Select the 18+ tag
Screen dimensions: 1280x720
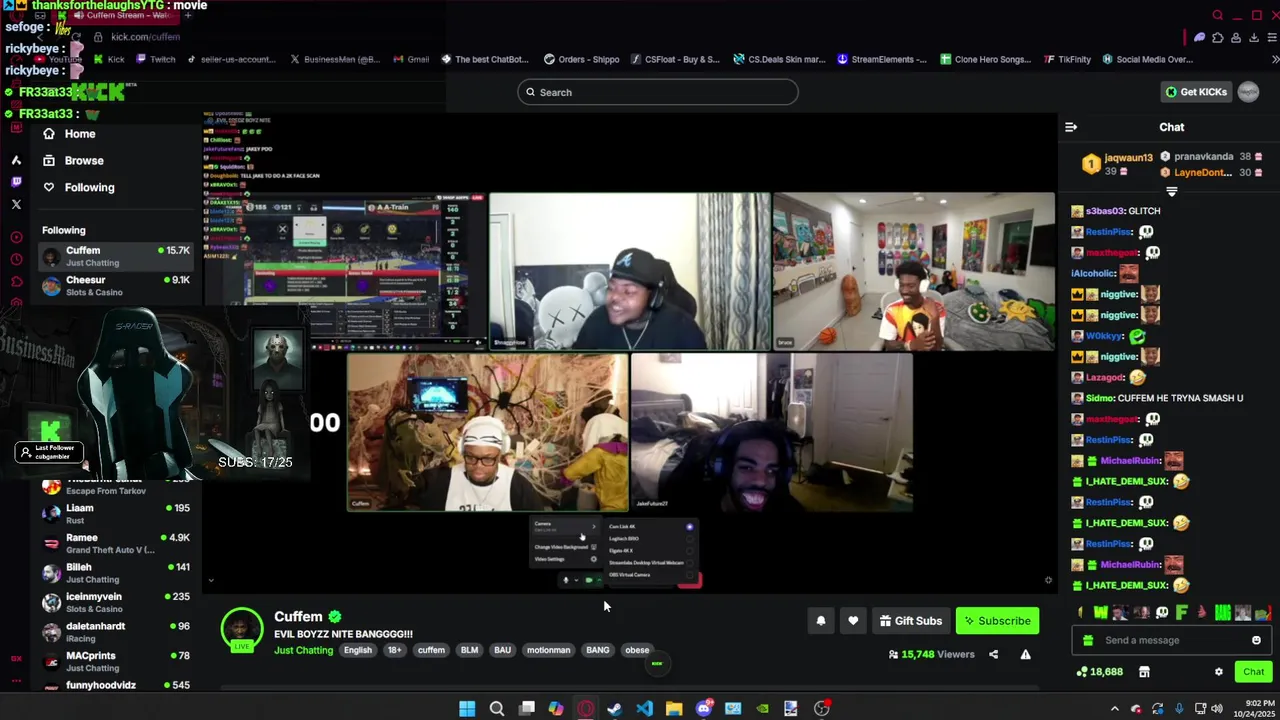[x=394, y=650]
